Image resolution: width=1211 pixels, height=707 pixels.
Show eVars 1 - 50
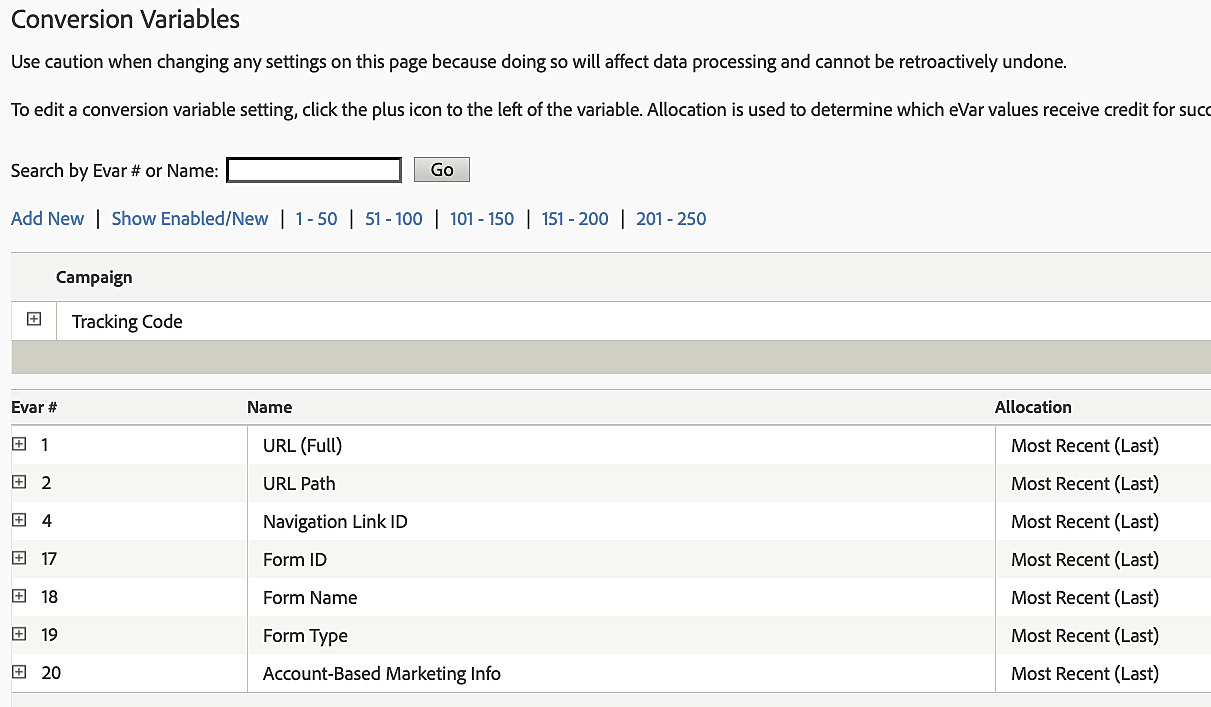(316, 219)
